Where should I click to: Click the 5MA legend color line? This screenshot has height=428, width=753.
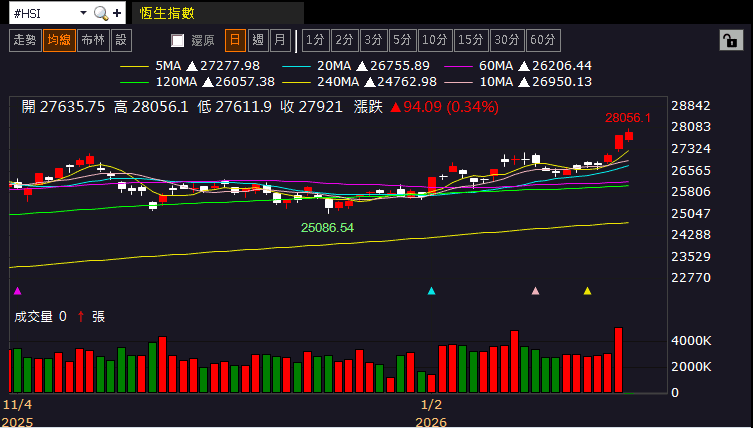click(134, 66)
